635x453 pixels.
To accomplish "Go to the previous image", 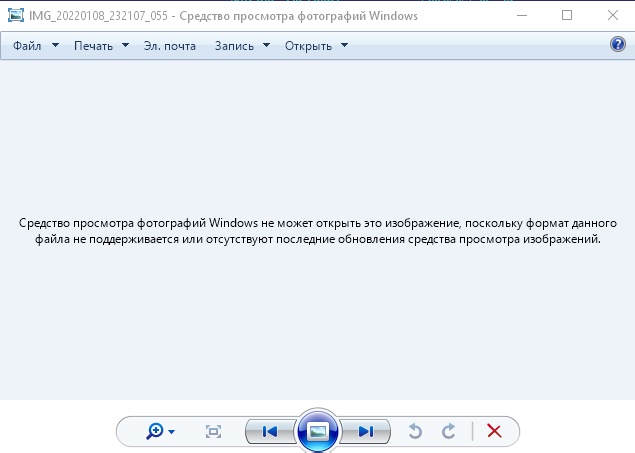I will click(x=269, y=431).
